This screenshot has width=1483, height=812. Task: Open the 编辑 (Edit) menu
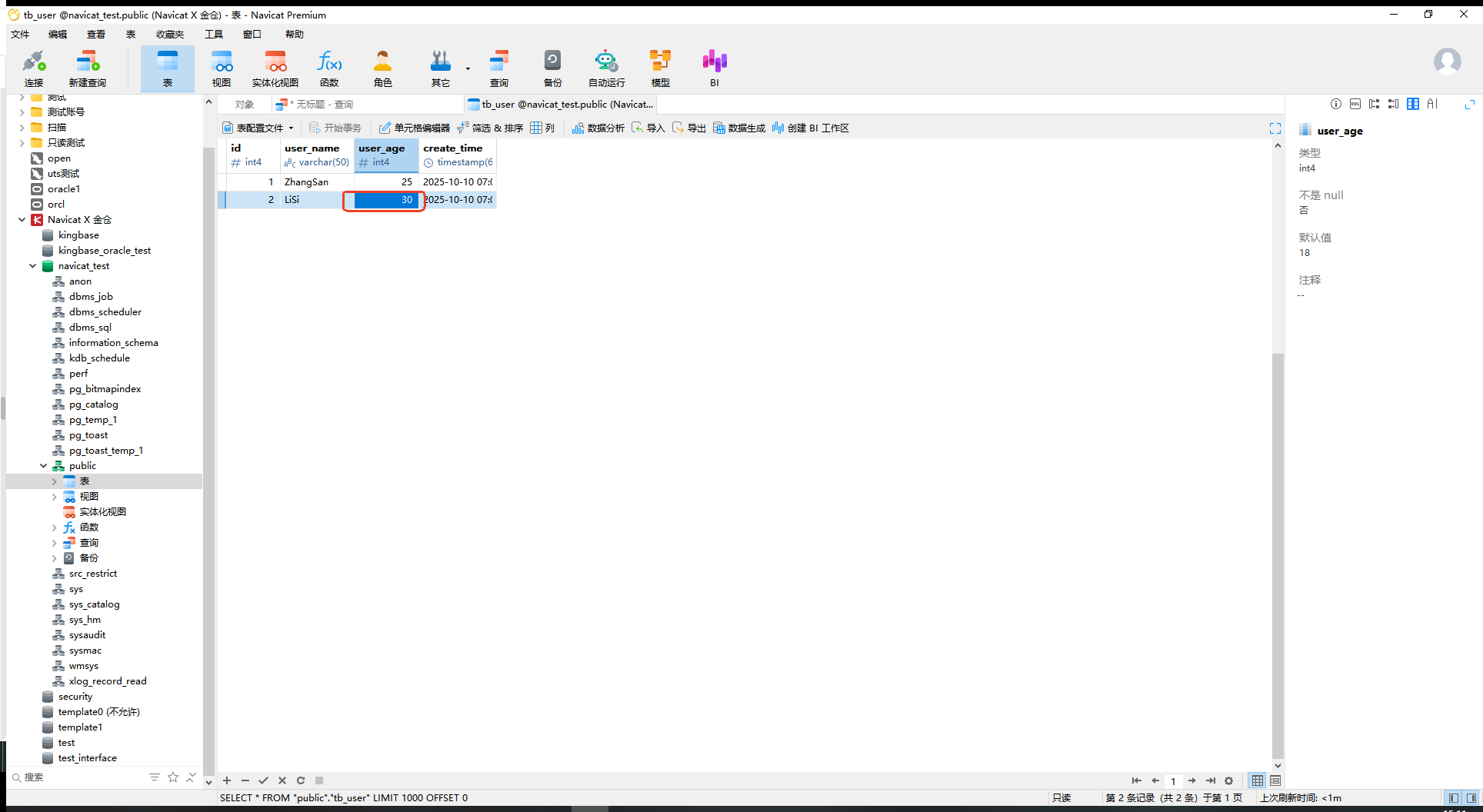(58, 35)
